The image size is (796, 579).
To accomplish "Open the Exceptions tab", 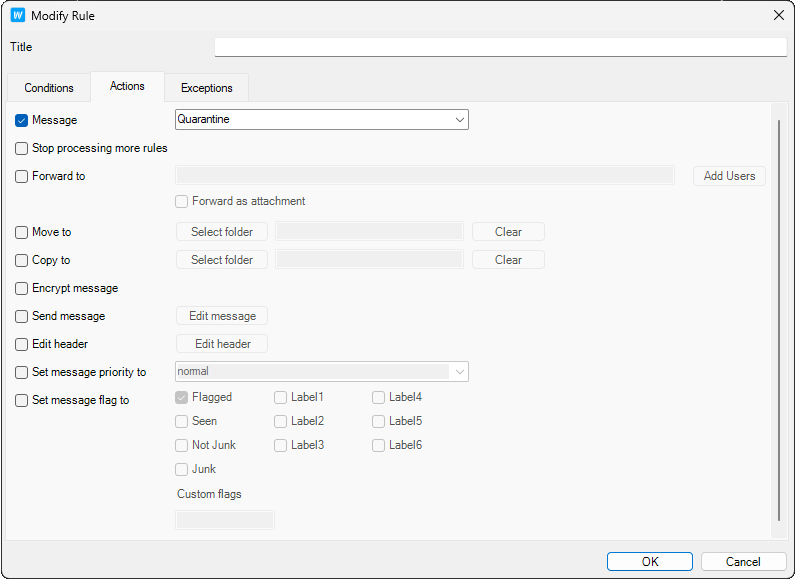I will click(x=207, y=88).
